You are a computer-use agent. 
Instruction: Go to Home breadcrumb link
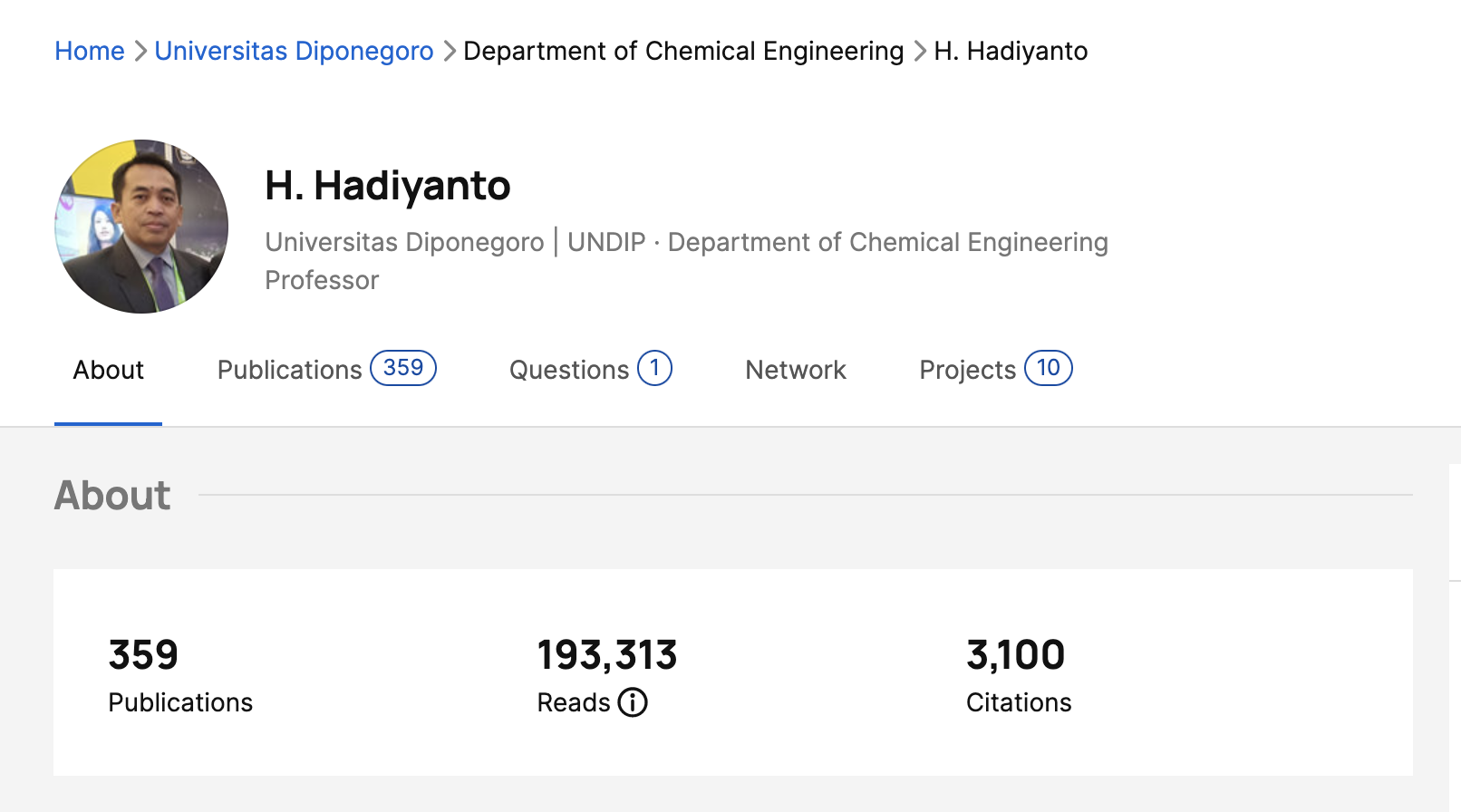click(x=90, y=51)
